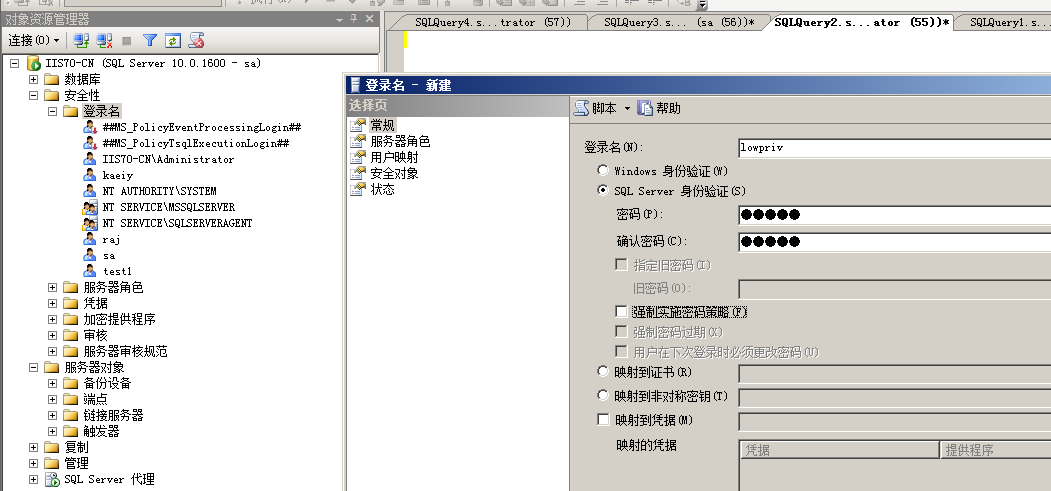Click the connect Object Explorer icon

[x=81, y=41]
